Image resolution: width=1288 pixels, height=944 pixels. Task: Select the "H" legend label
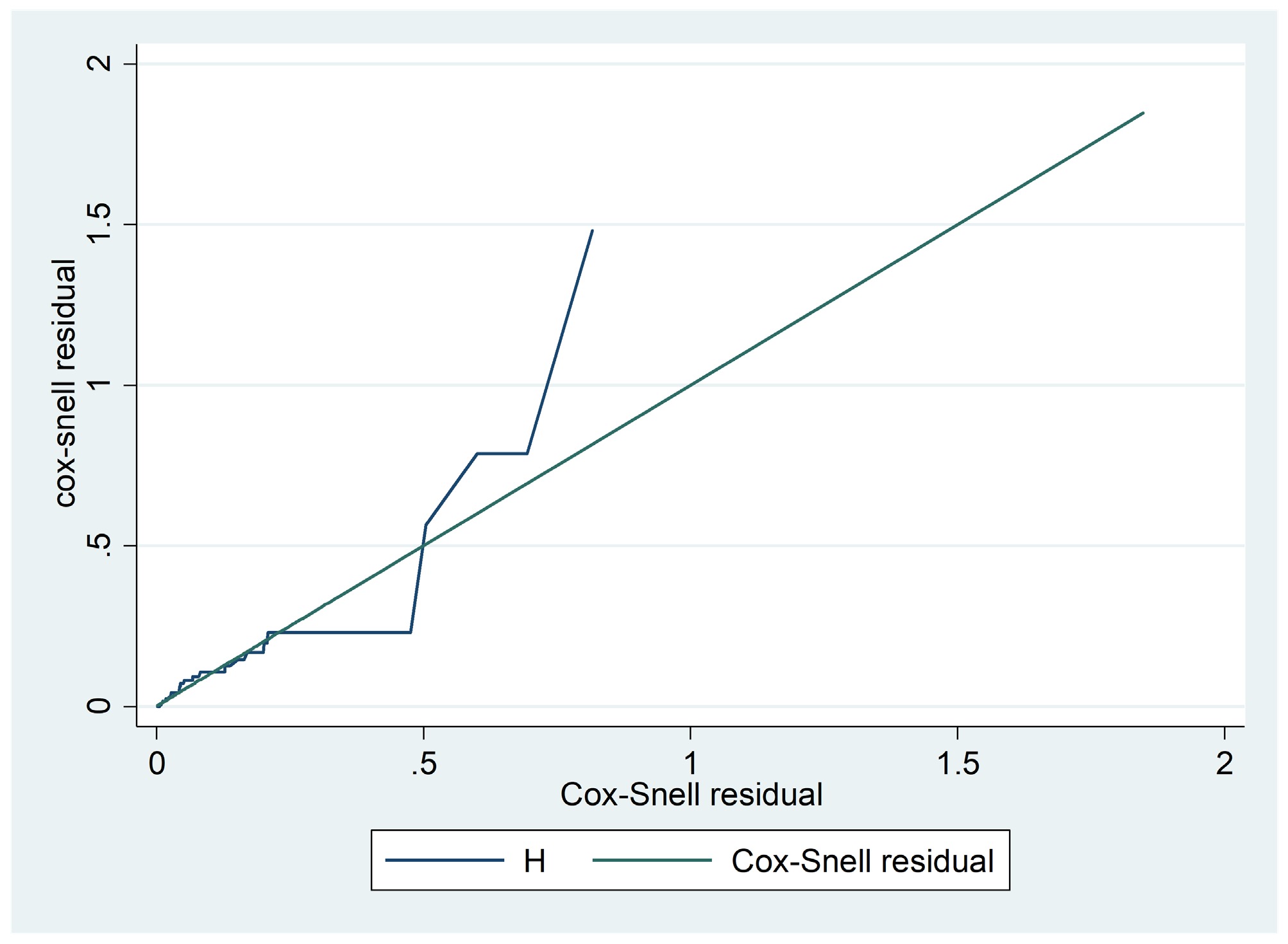(x=534, y=861)
